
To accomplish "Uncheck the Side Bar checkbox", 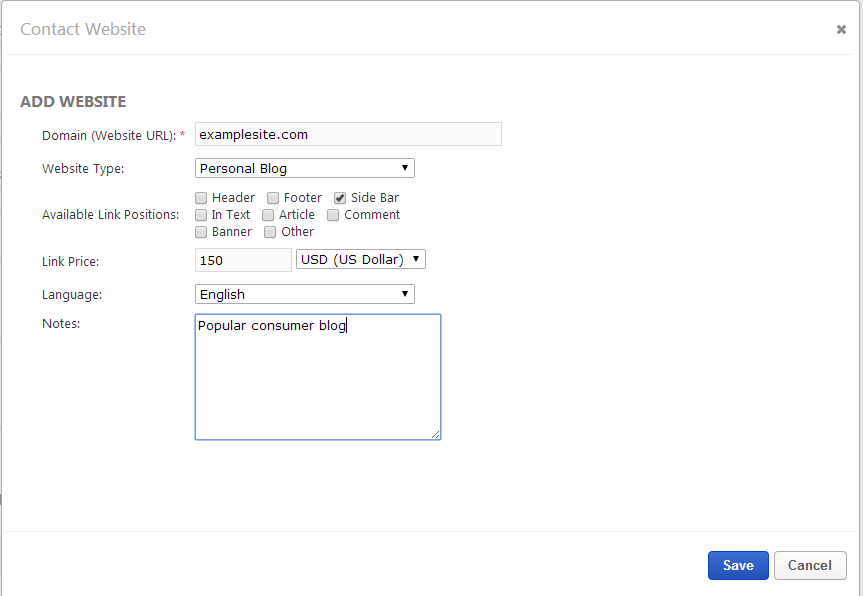I will (340, 198).
